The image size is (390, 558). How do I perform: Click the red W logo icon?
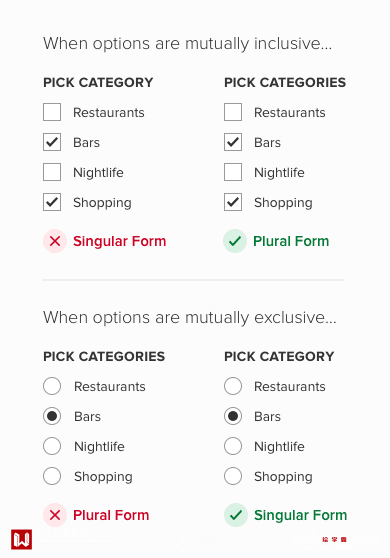(21, 539)
